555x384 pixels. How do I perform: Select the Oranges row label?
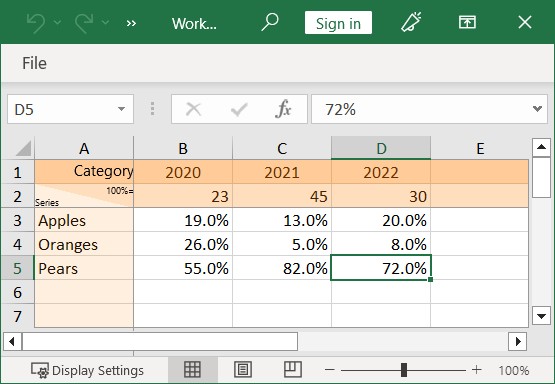pyautogui.click(x=84, y=244)
